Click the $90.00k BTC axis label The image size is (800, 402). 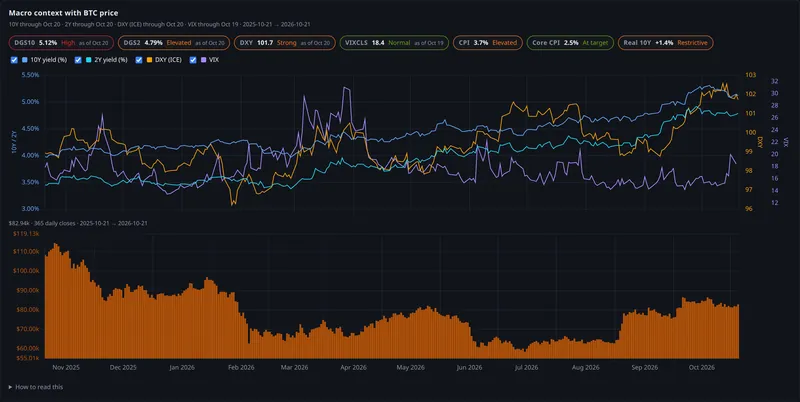coord(28,290)
